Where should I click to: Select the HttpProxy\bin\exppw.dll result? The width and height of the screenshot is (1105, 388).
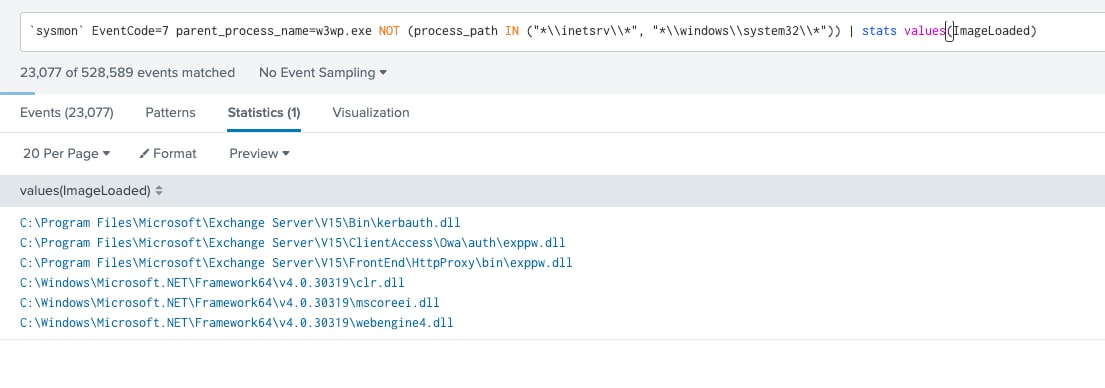pos(296,263)
